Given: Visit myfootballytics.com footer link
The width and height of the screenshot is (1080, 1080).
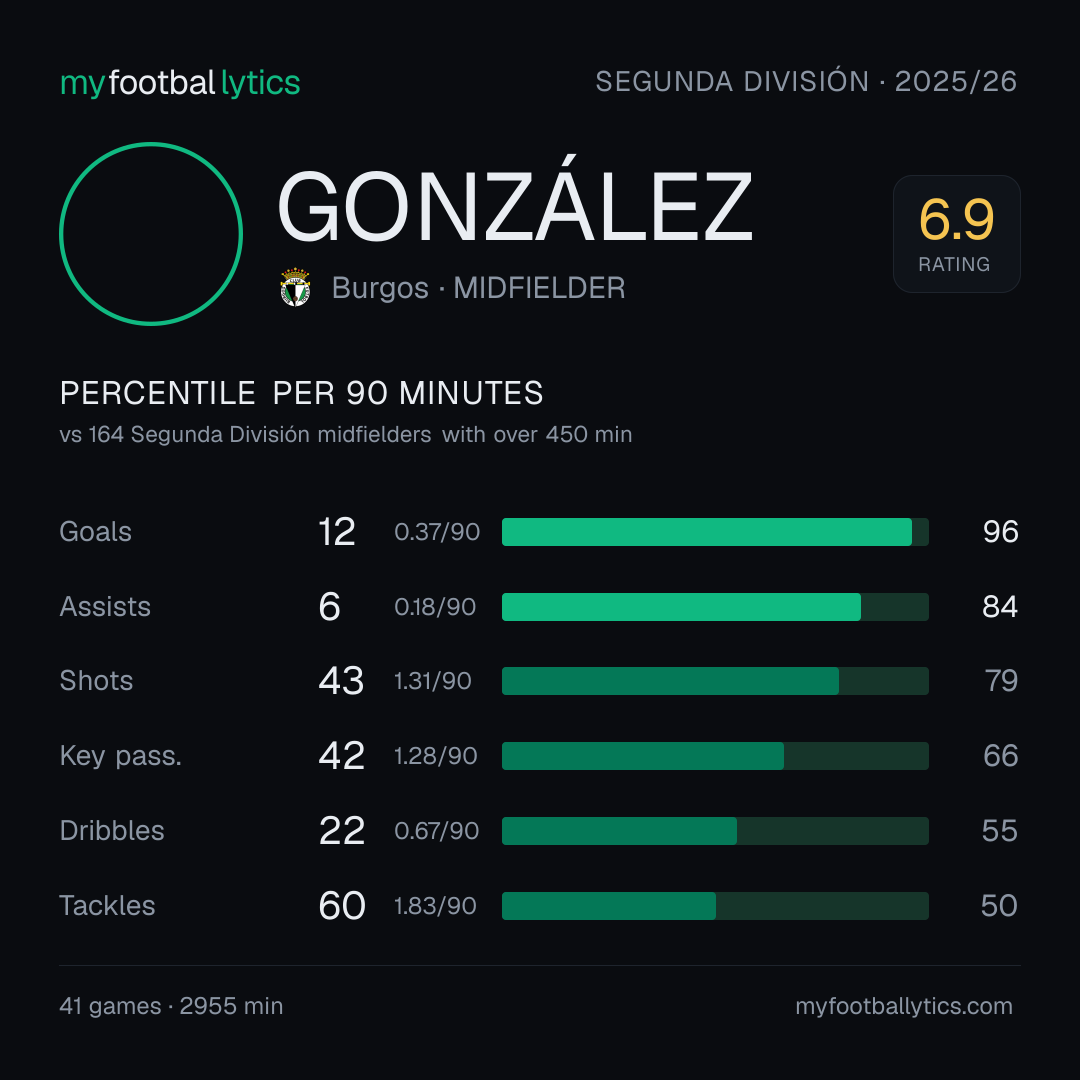Looking at the screenshot, I should pos(904,1006).
